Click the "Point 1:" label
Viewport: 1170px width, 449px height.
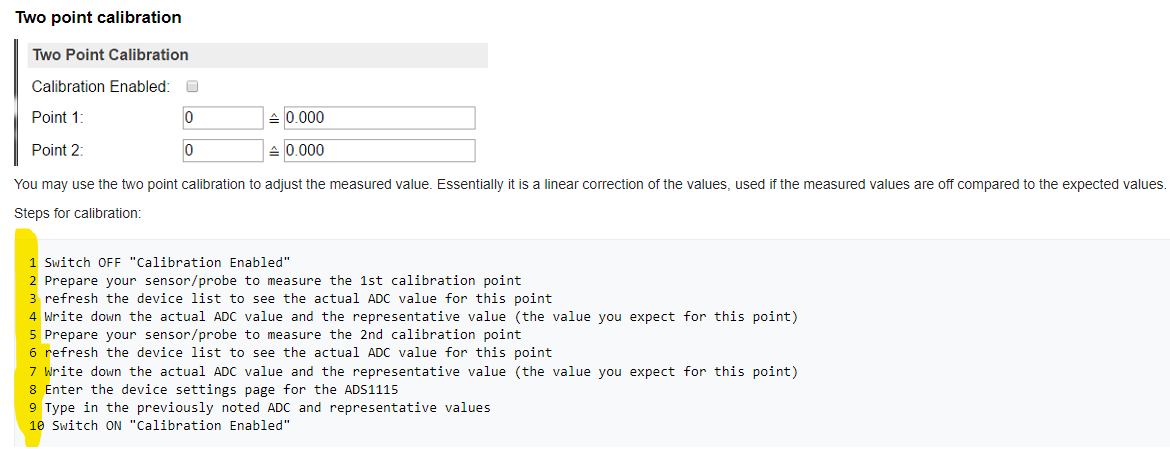click(x=57, y=118)
